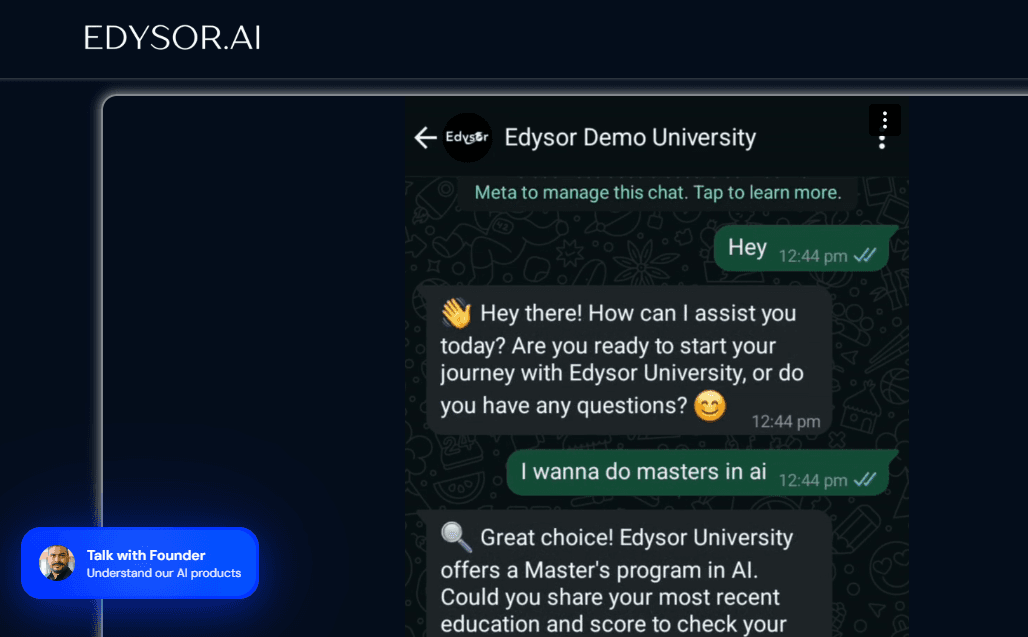Open the Talk with Founder chat widget

pyautogui.click(x=140, y=562)
